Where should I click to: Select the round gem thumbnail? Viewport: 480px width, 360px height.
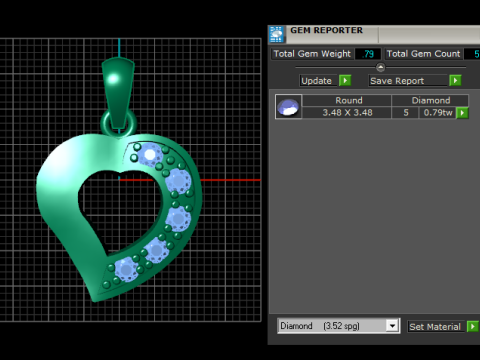point(288,107)
